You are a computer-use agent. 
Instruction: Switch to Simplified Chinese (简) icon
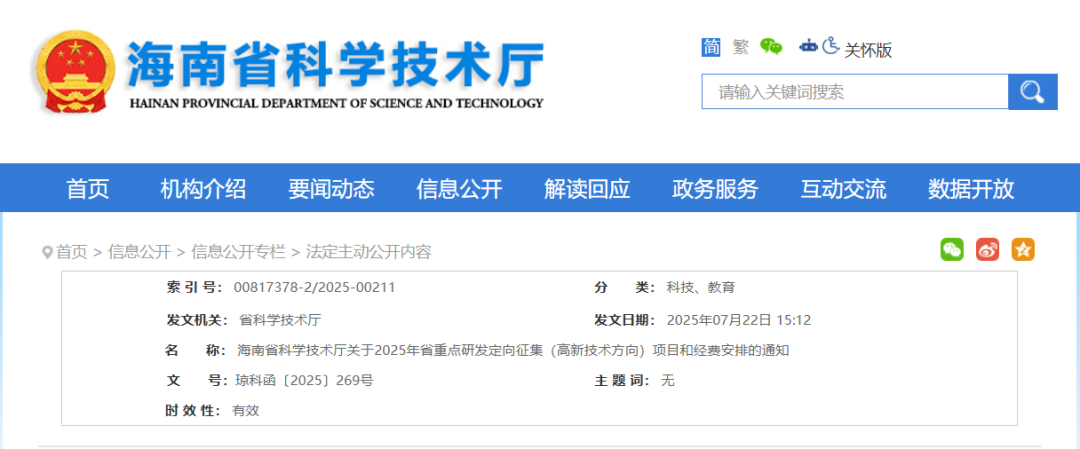click(711, 47)
